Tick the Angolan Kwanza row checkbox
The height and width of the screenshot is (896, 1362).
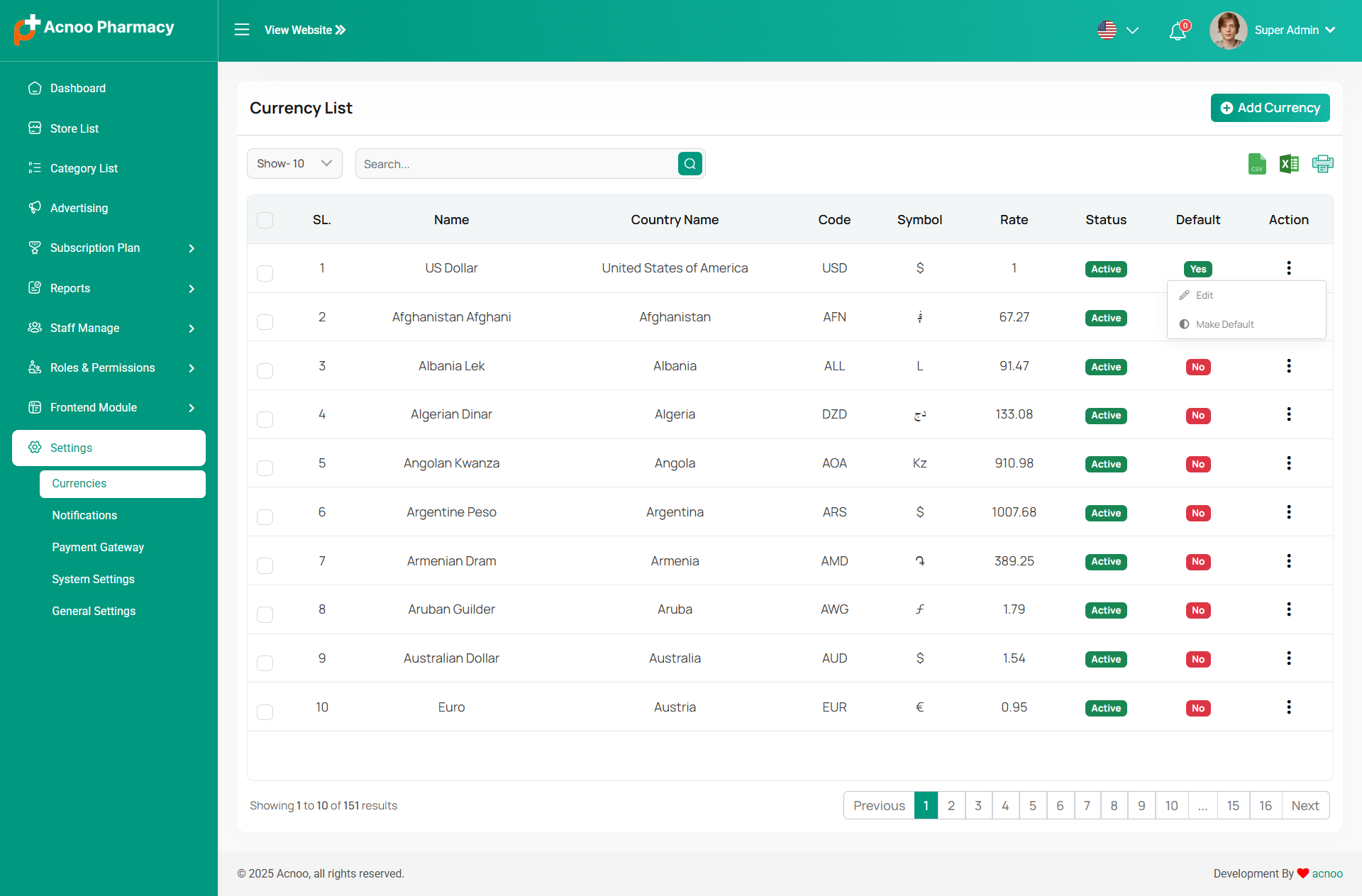point(265,468)
